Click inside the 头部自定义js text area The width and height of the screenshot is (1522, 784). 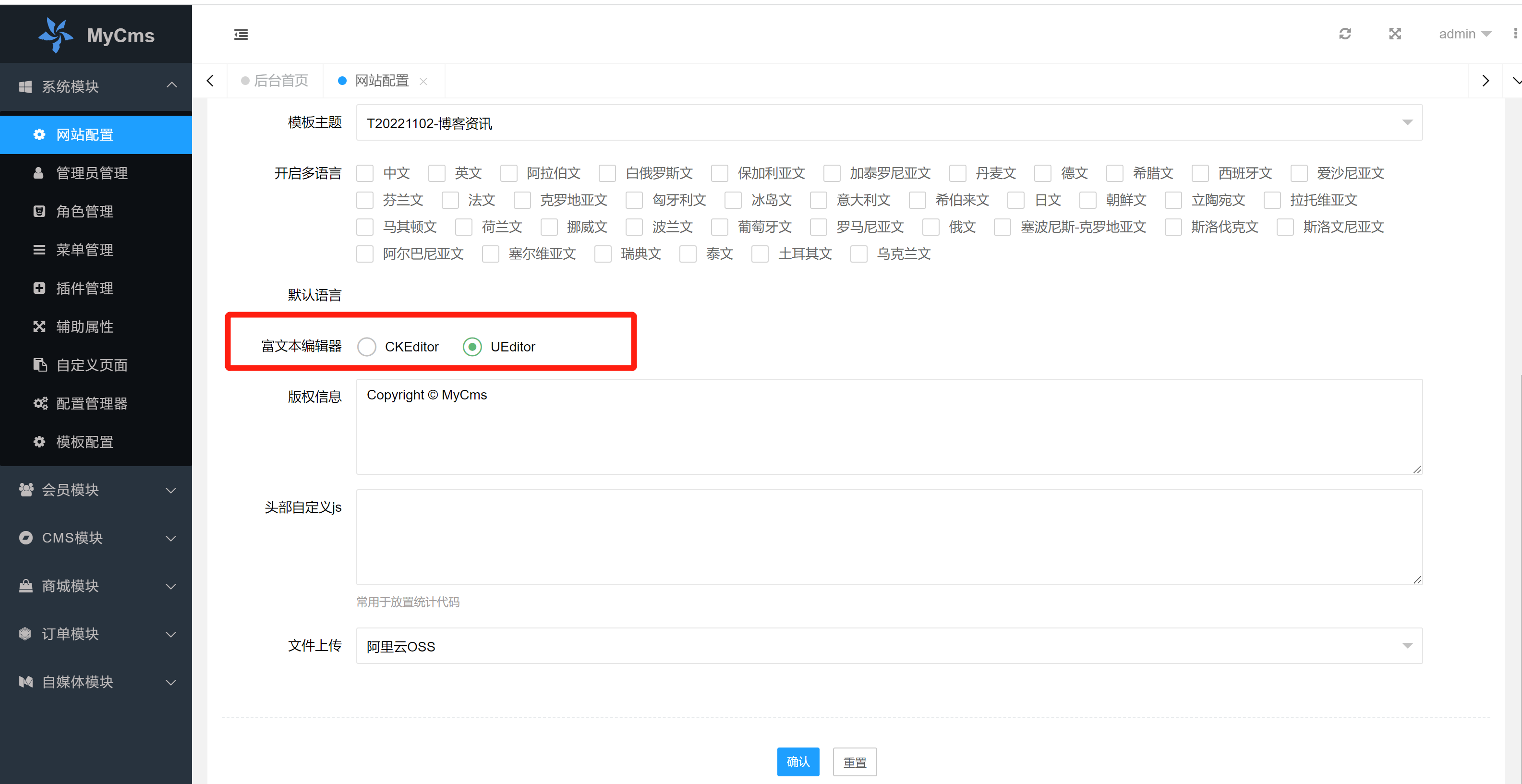click(886, 538)
